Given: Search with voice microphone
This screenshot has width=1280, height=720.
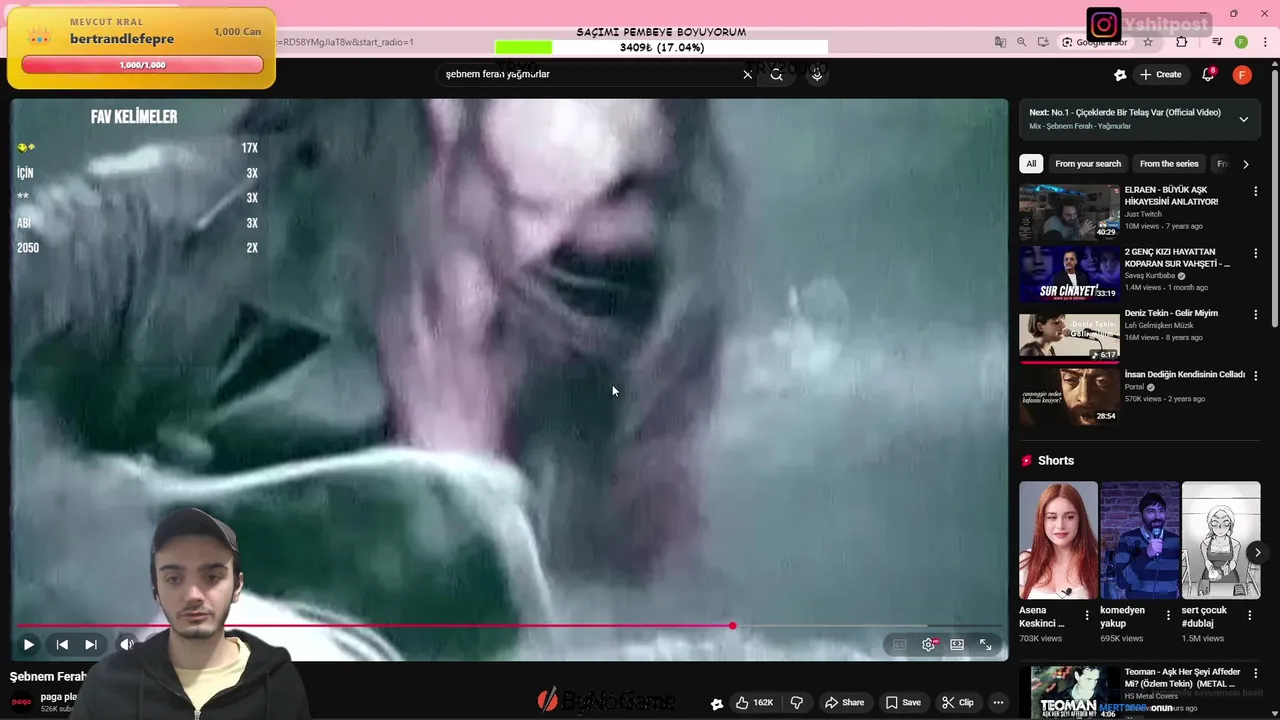Looking at the screenshot, I should pyautogui.click(x=817, y=74).
